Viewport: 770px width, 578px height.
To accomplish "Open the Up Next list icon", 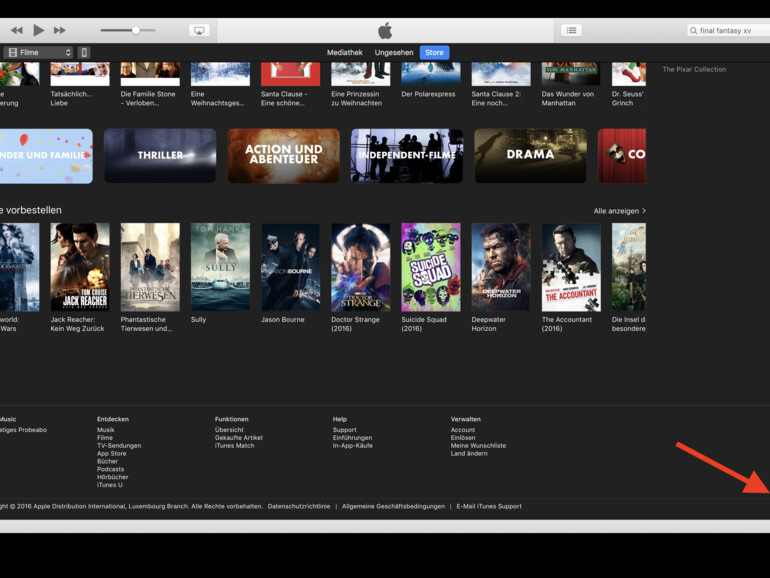I will [571, 30].
